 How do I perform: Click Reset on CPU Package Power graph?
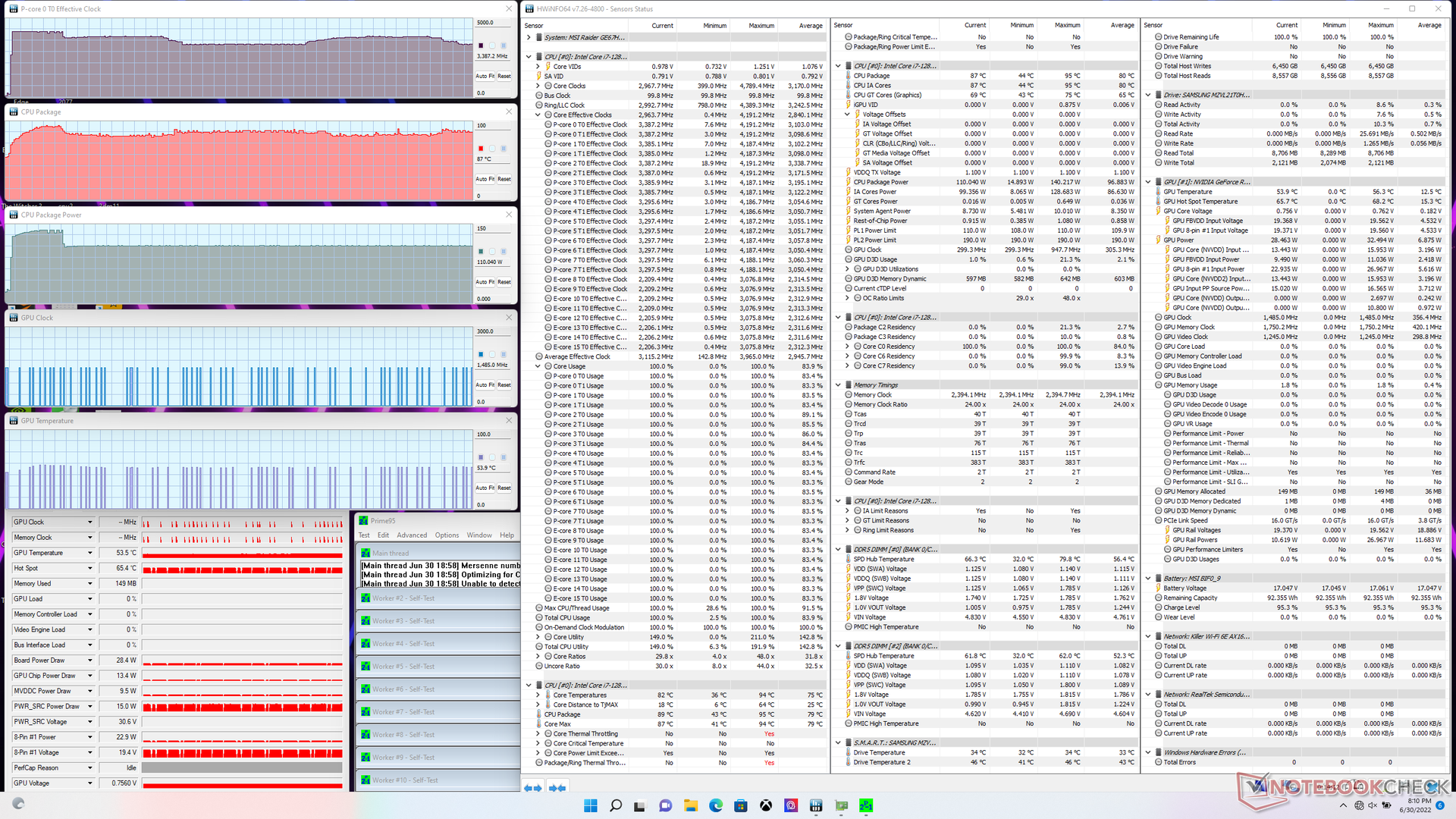pos(504,282)
